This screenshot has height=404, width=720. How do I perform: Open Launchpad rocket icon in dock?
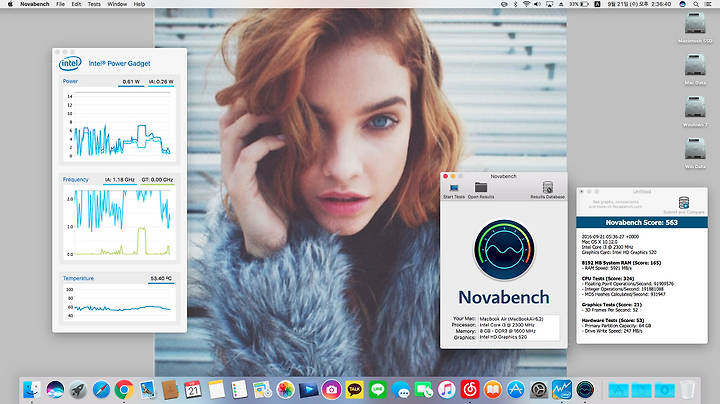pos(78,390)
